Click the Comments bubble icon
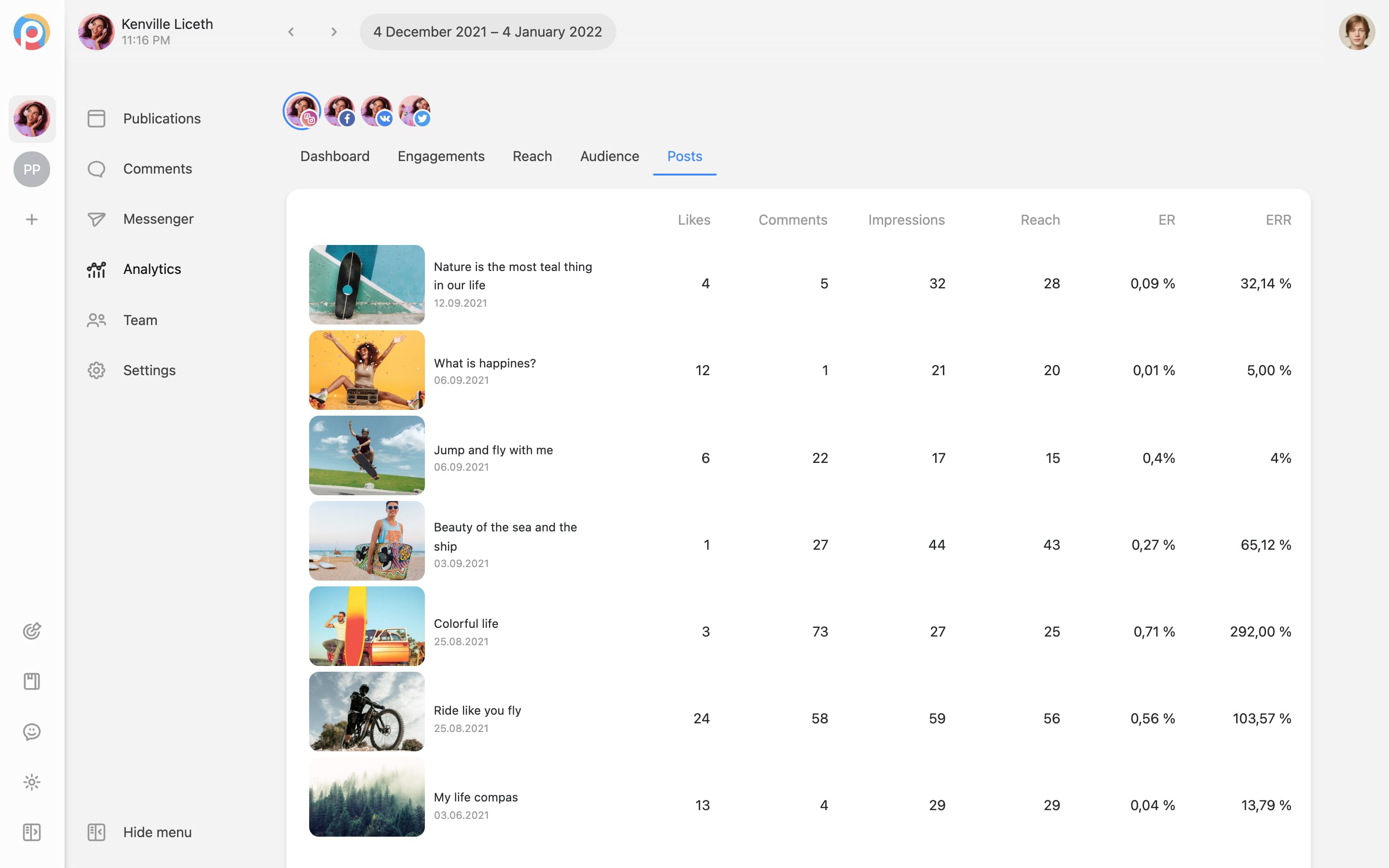This screenshot has width=1389, height=868. [x=96, y=169]
